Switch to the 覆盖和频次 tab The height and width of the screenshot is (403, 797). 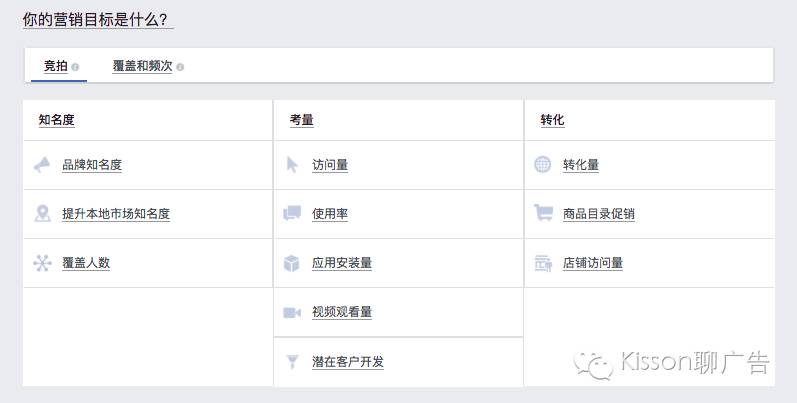point(142,66)
